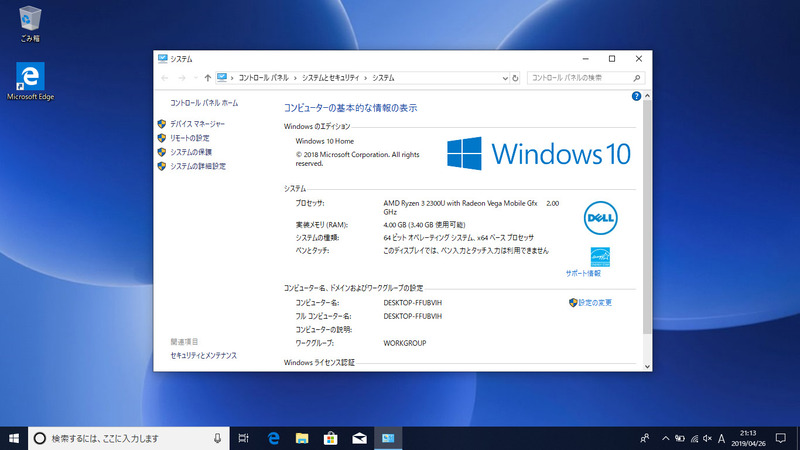Select the 4.00 GB RAM value
The width and height of the screenshot is (800, 450).
(424, 225)
